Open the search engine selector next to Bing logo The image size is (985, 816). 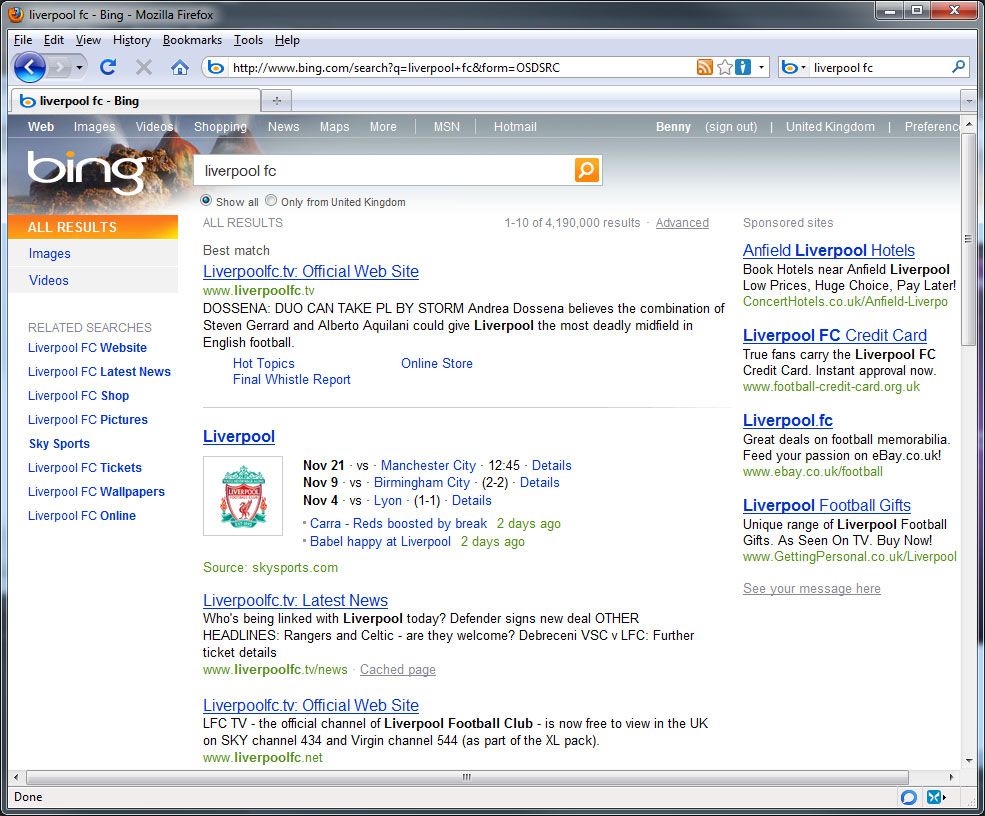pyautogui.click(x=804, y=67)
